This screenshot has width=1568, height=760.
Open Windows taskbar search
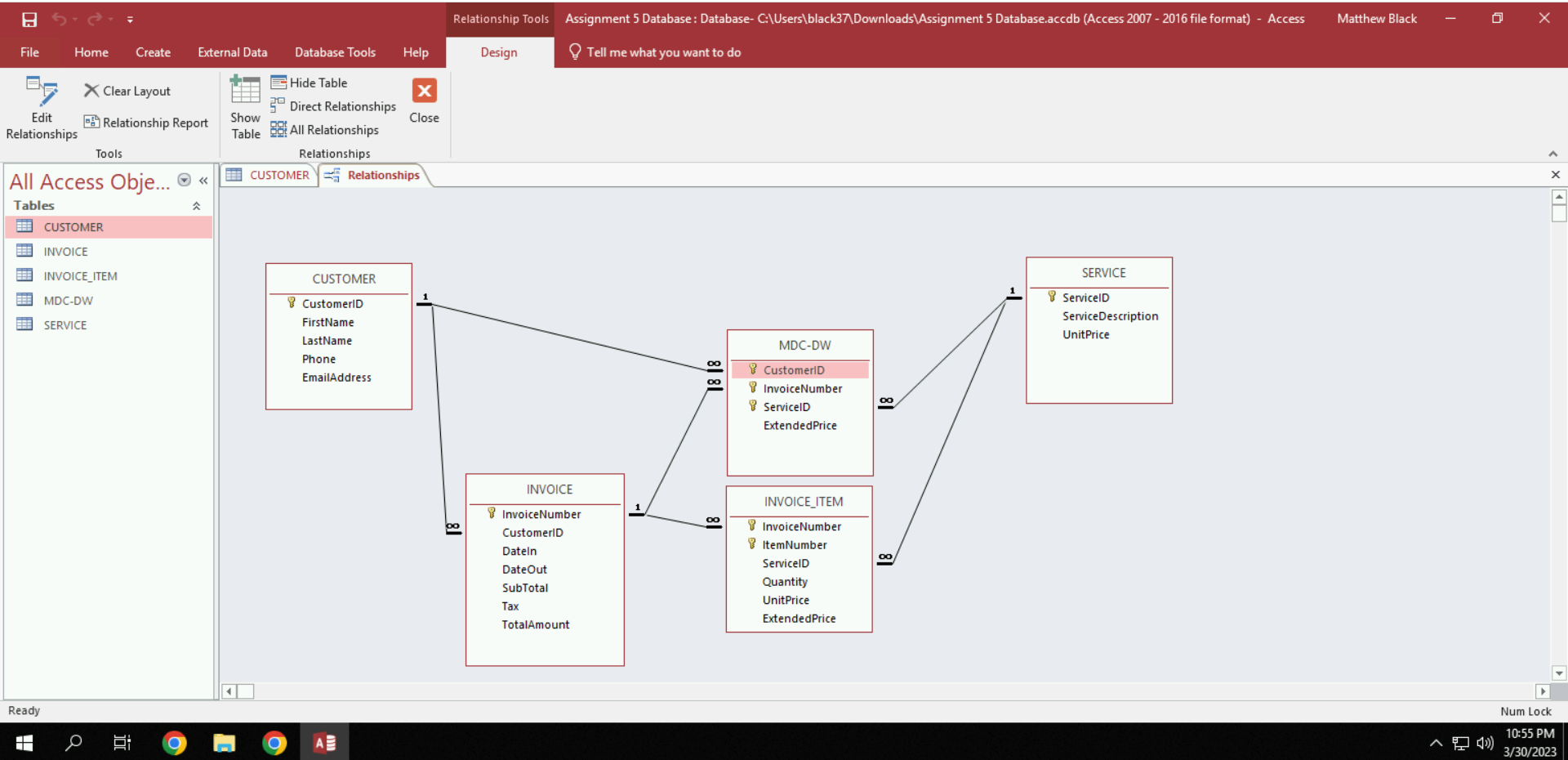click(x=73, y=742)
